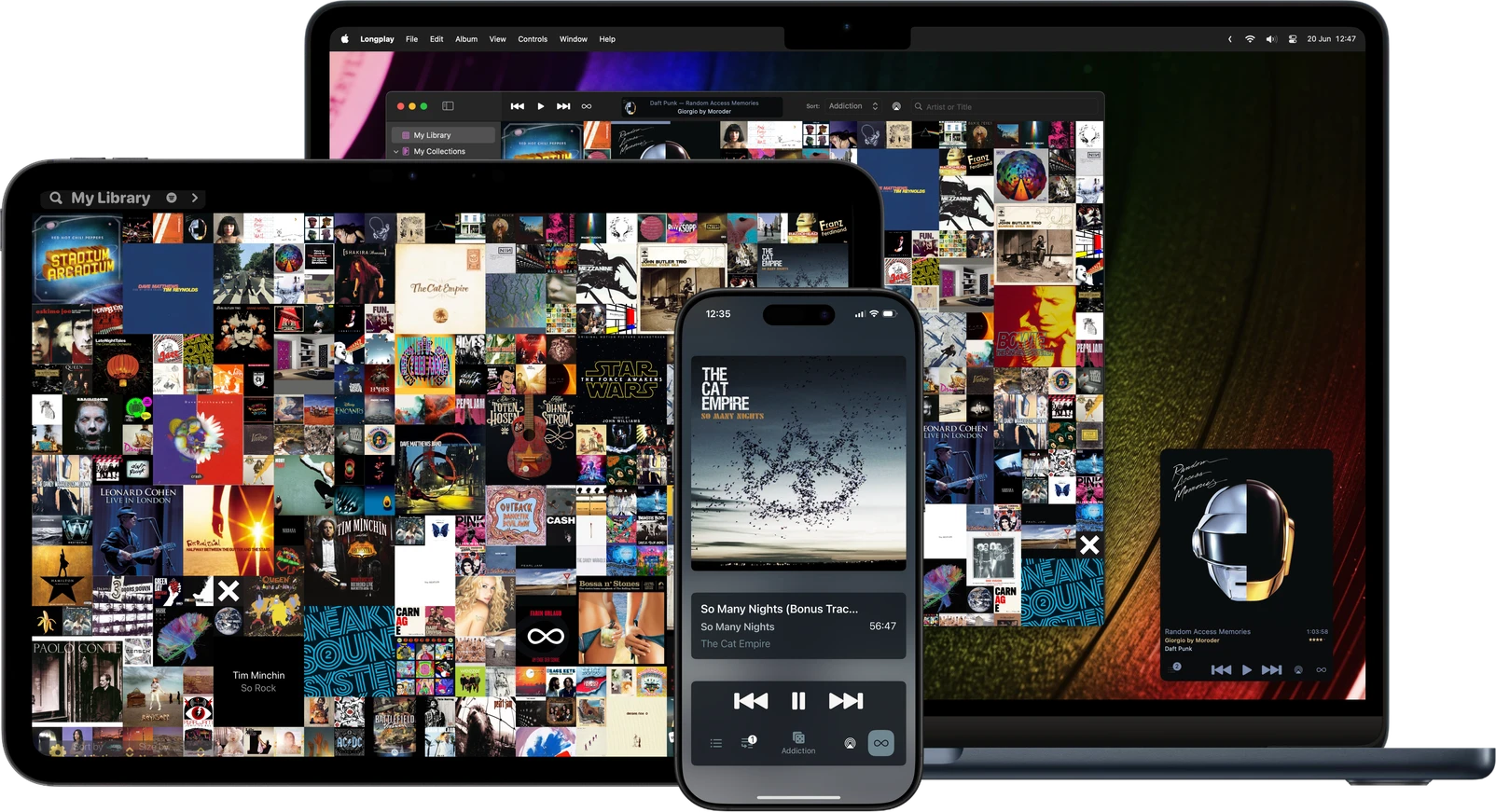Screen dimensions: 1496x812
Task: Click the Wi-Fi icon in the Mac menu bar
Action: coord(1250,39)
